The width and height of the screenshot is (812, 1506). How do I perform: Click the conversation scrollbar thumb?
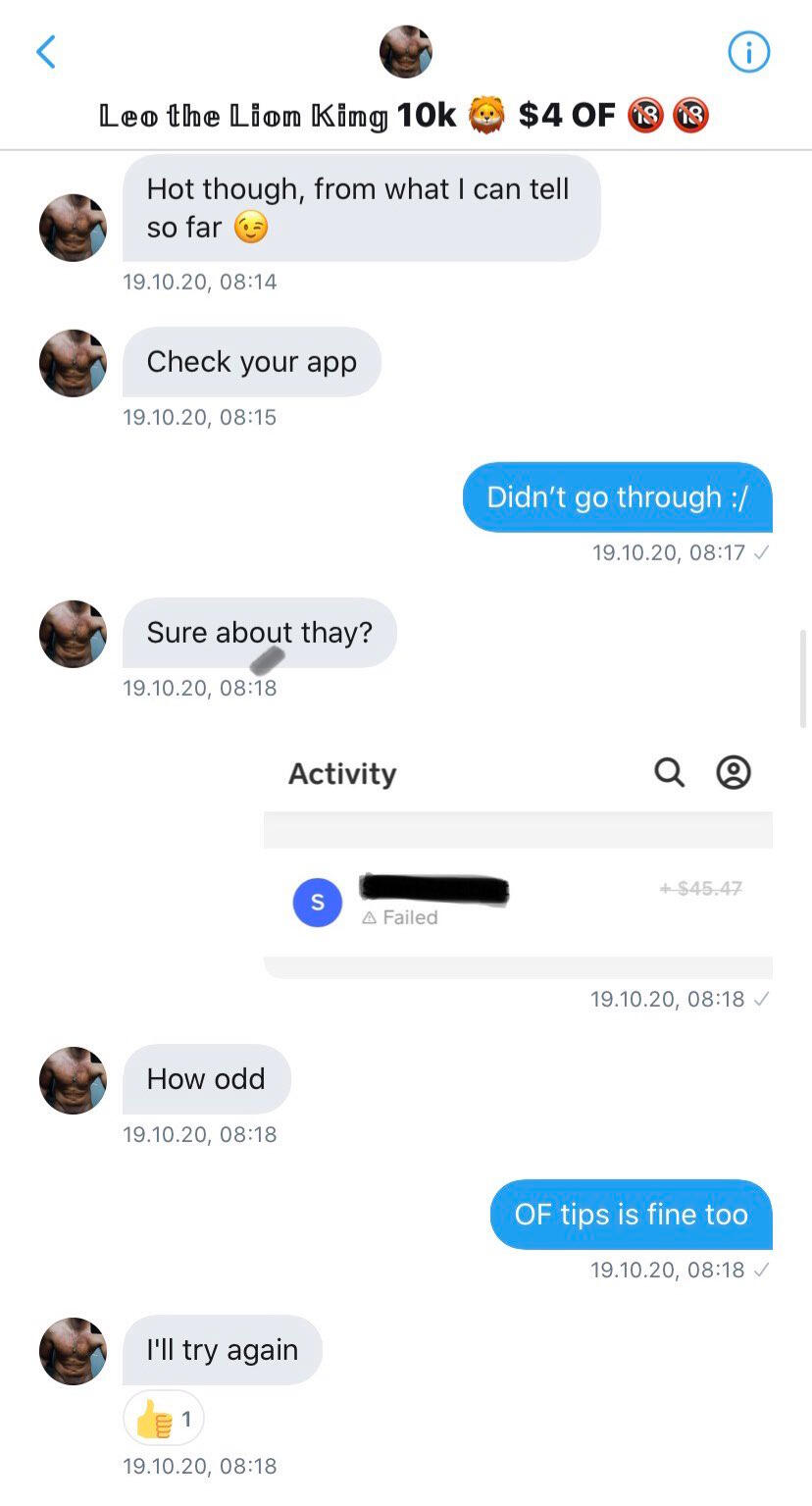click(804, 678)
